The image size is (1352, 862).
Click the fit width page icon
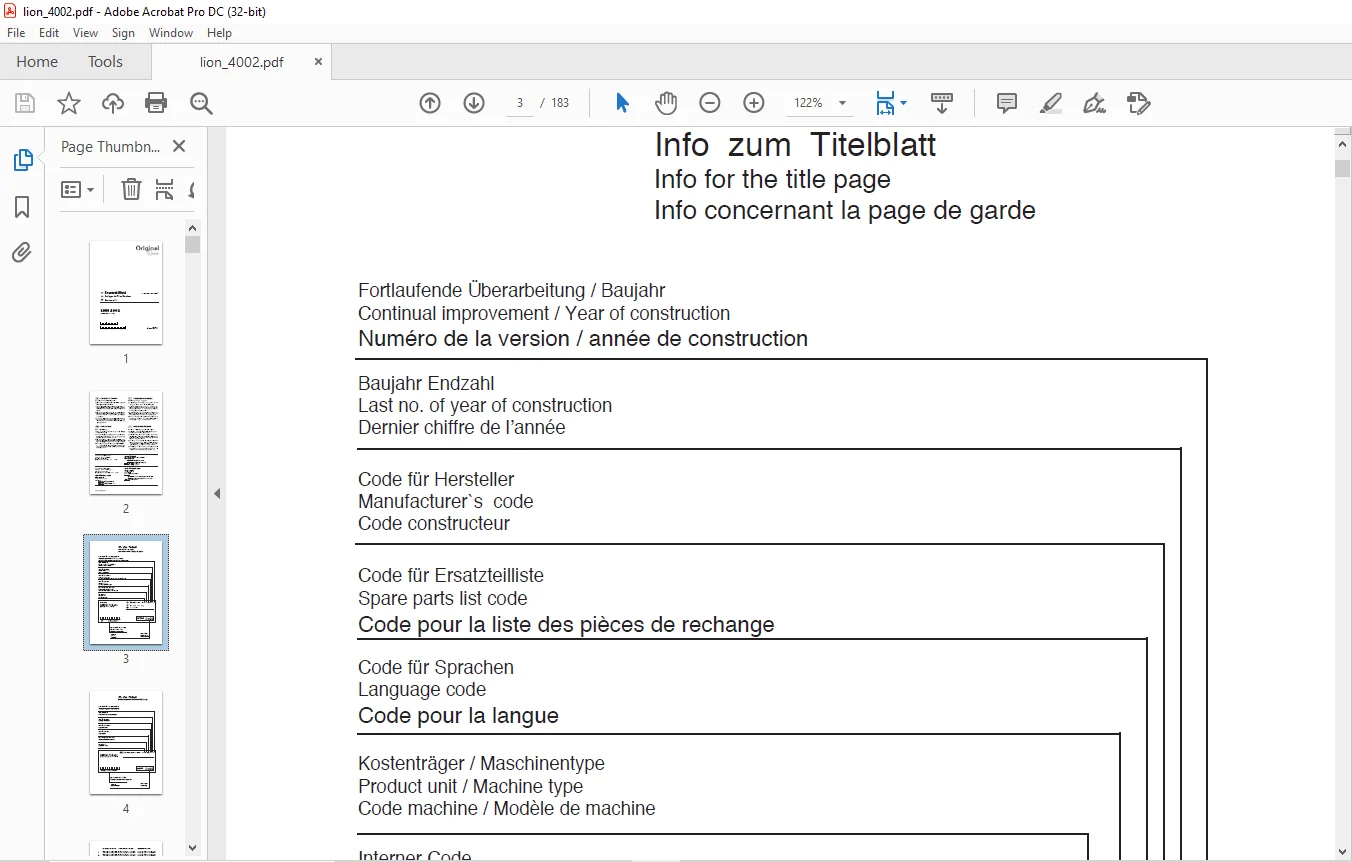(885, 103)
